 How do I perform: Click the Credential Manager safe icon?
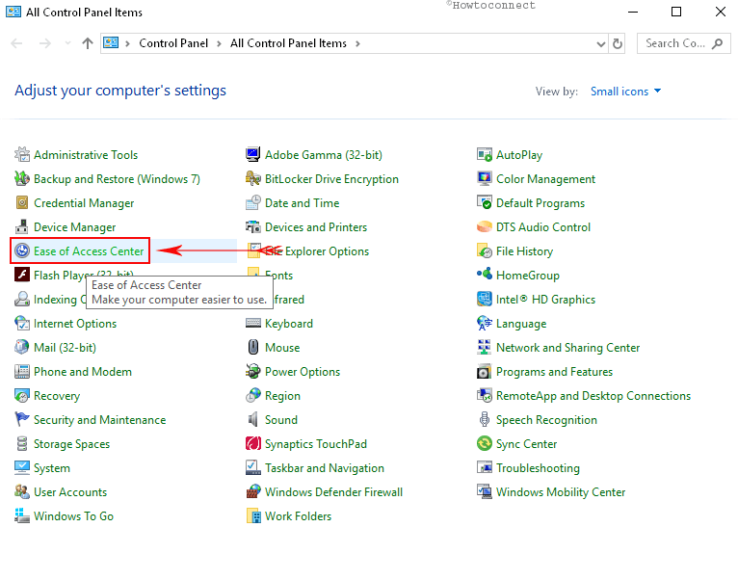coord(22,202)
